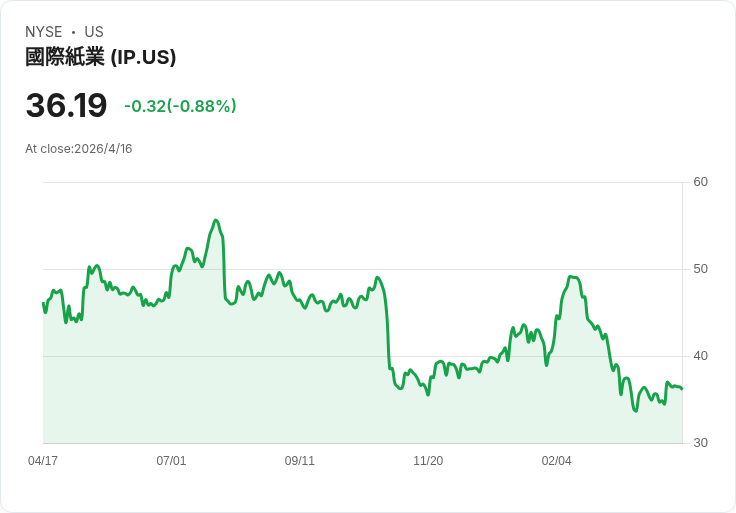Click the 40 label on the price axis

[701, 356]
